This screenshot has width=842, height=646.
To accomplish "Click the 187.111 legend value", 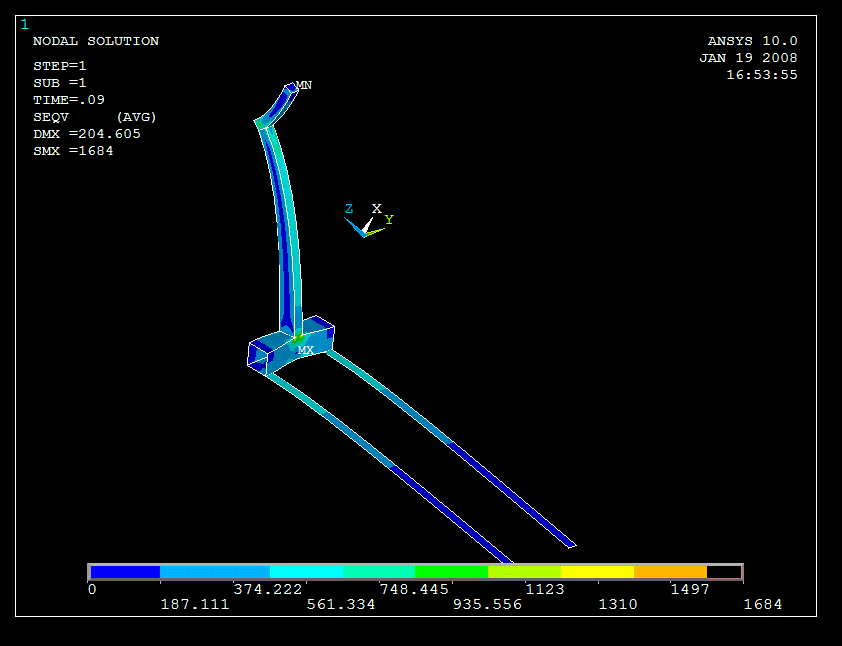I will pyautogui.click(x=195, y=605).
